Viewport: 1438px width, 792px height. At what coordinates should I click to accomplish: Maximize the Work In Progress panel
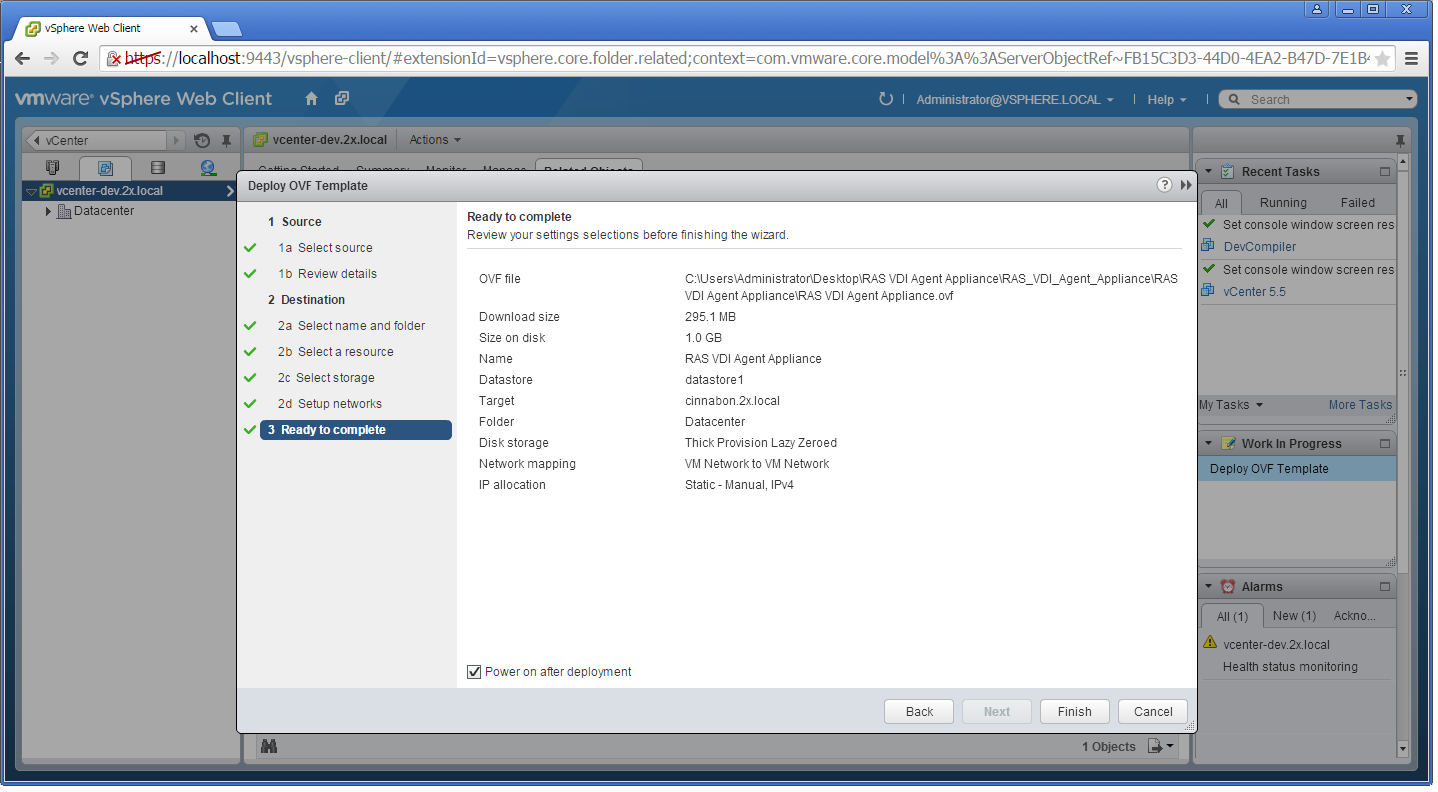point(1385,443)
